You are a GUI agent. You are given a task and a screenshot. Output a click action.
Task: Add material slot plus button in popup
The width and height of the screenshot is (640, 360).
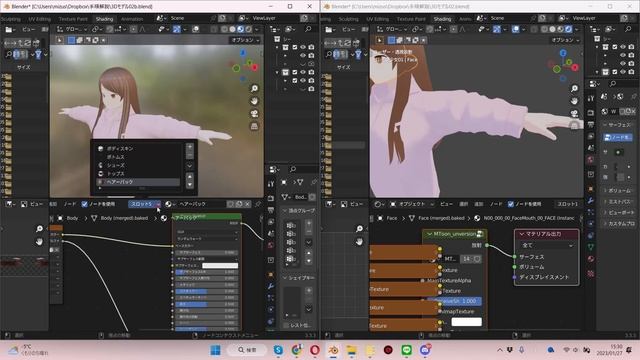189,147
